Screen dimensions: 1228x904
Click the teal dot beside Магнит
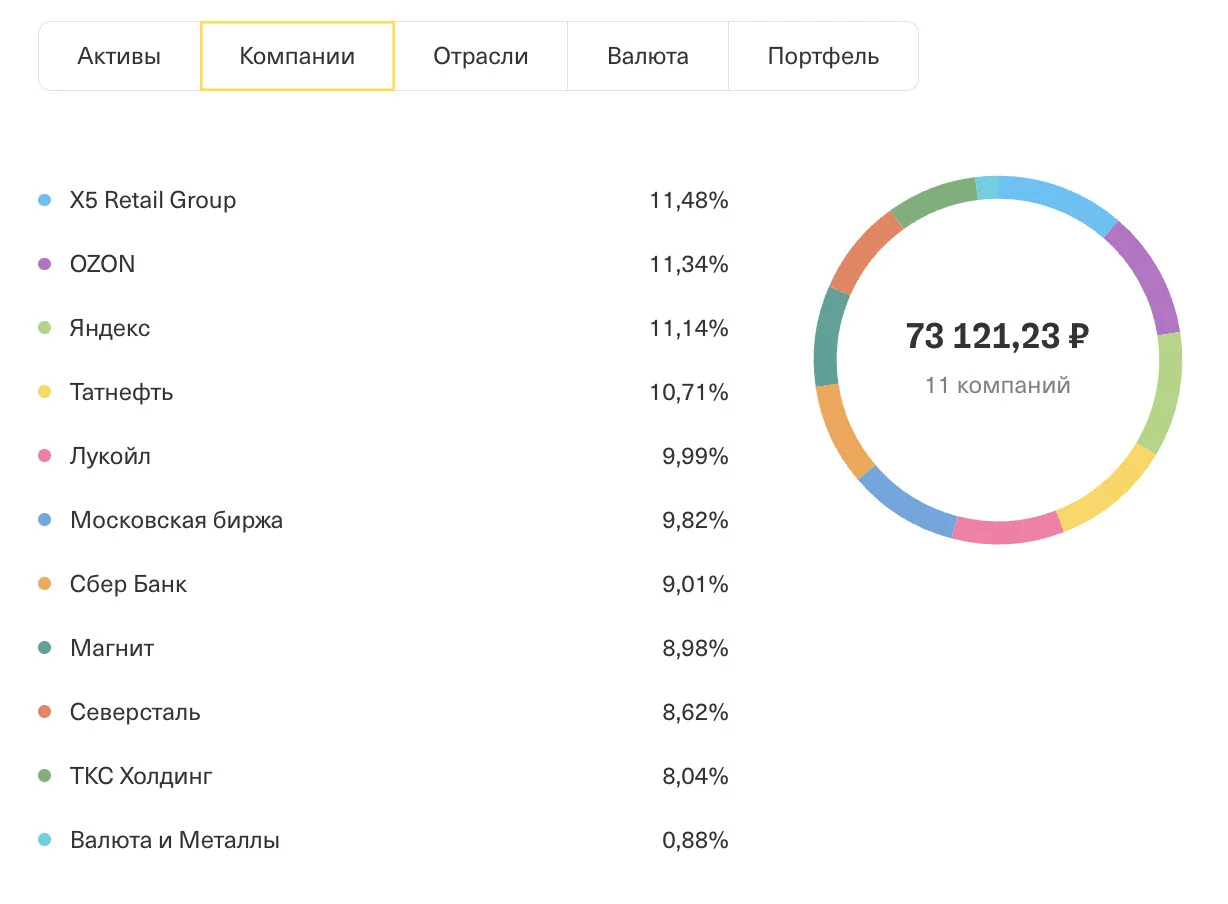44,648
